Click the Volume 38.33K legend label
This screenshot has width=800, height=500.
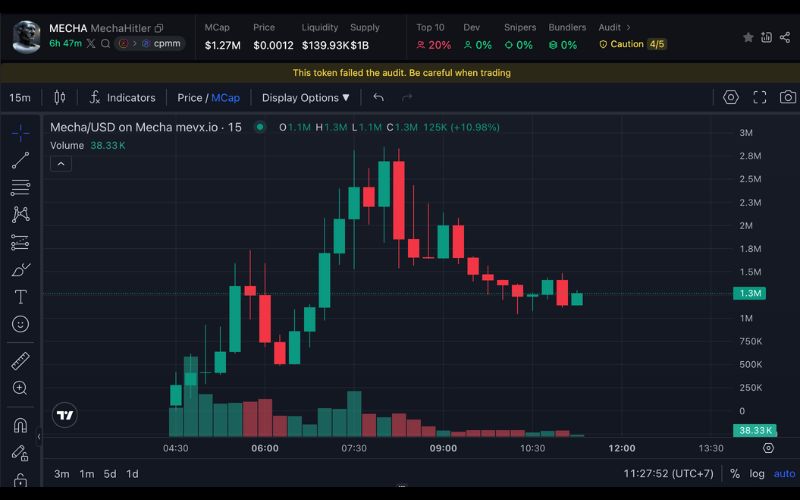click(x=87, y=145)
